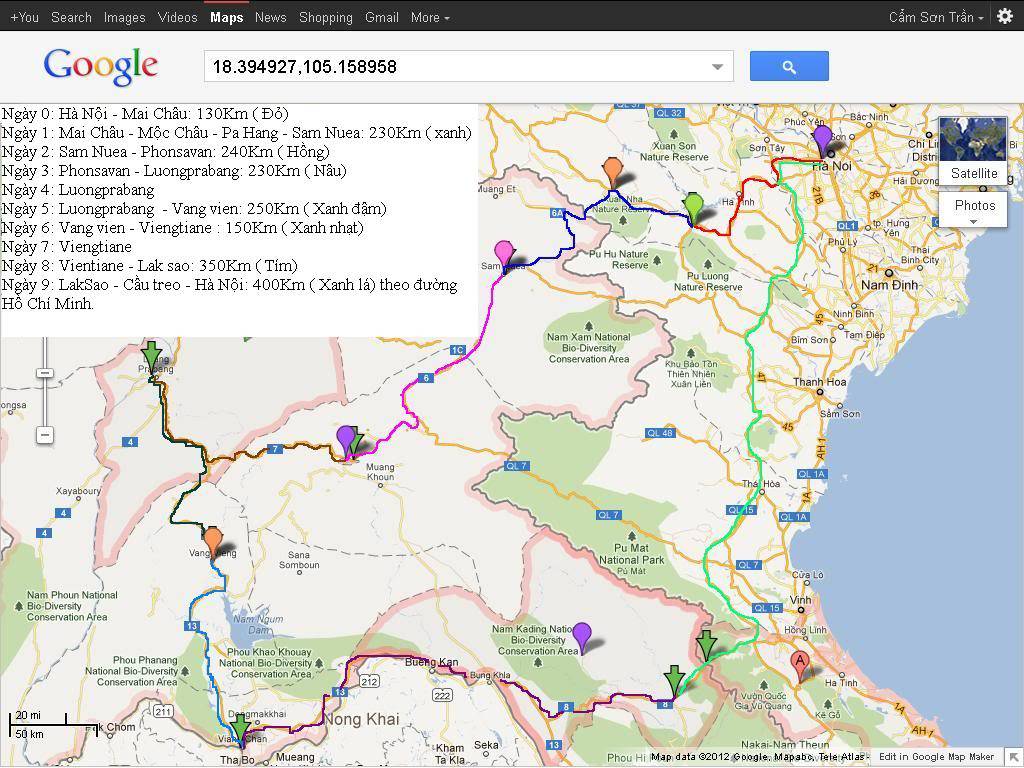Open News in the top bar
This screenshot has height=768, width=1024.
(x=270, y=18)
